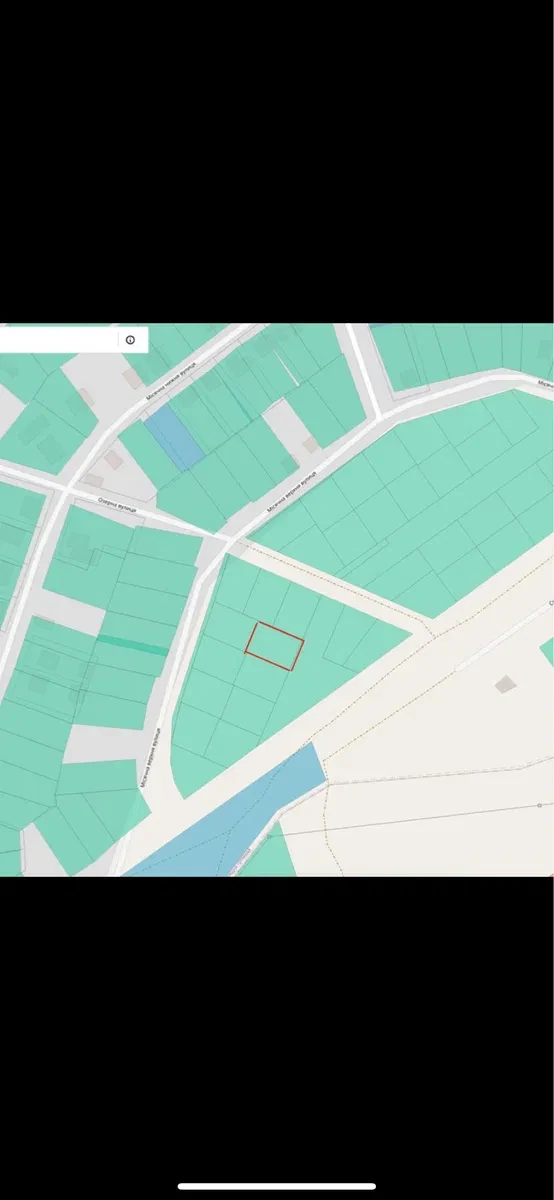Viewport: 554px width, 1200px height.
Task: Click the building in gray plot below fork
Action: point(311,443)
